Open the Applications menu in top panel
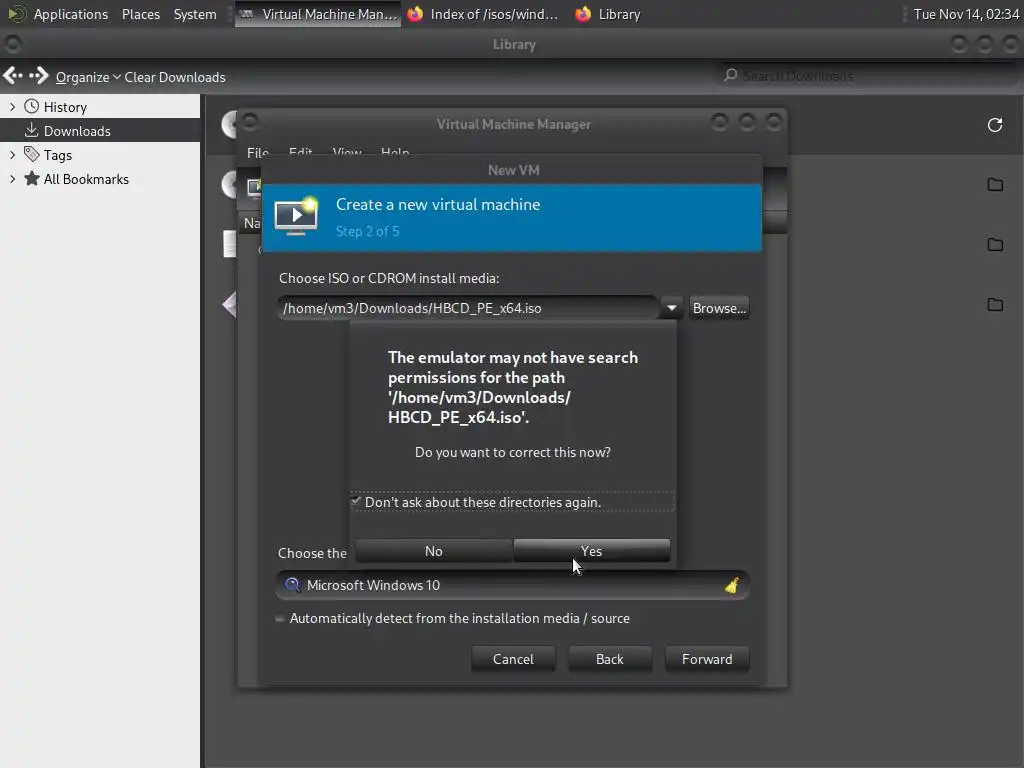 pos(71,14)
